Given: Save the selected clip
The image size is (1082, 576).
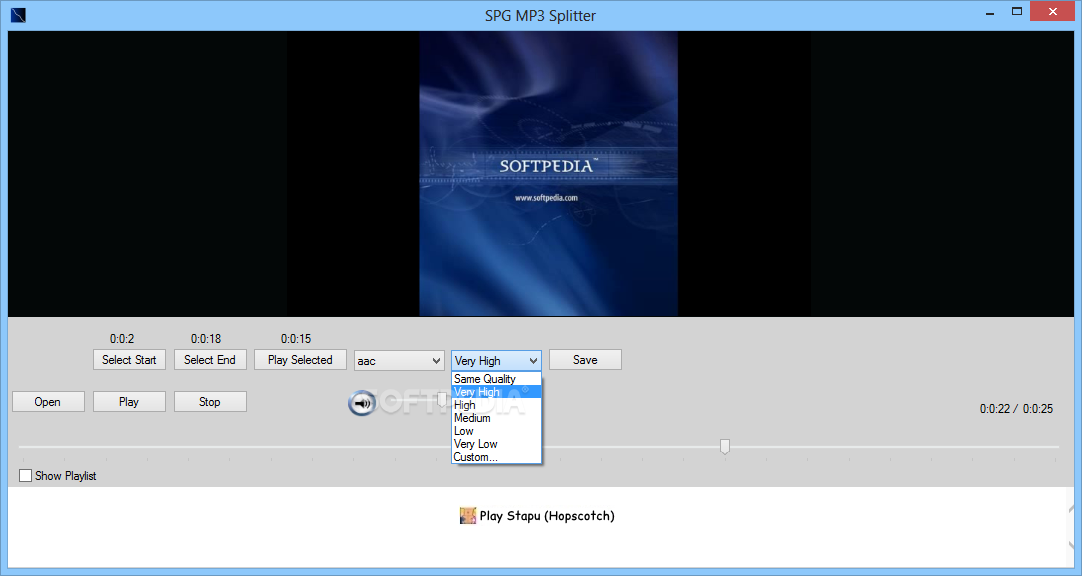Looking at the screenshot, I should click(585, 359).
